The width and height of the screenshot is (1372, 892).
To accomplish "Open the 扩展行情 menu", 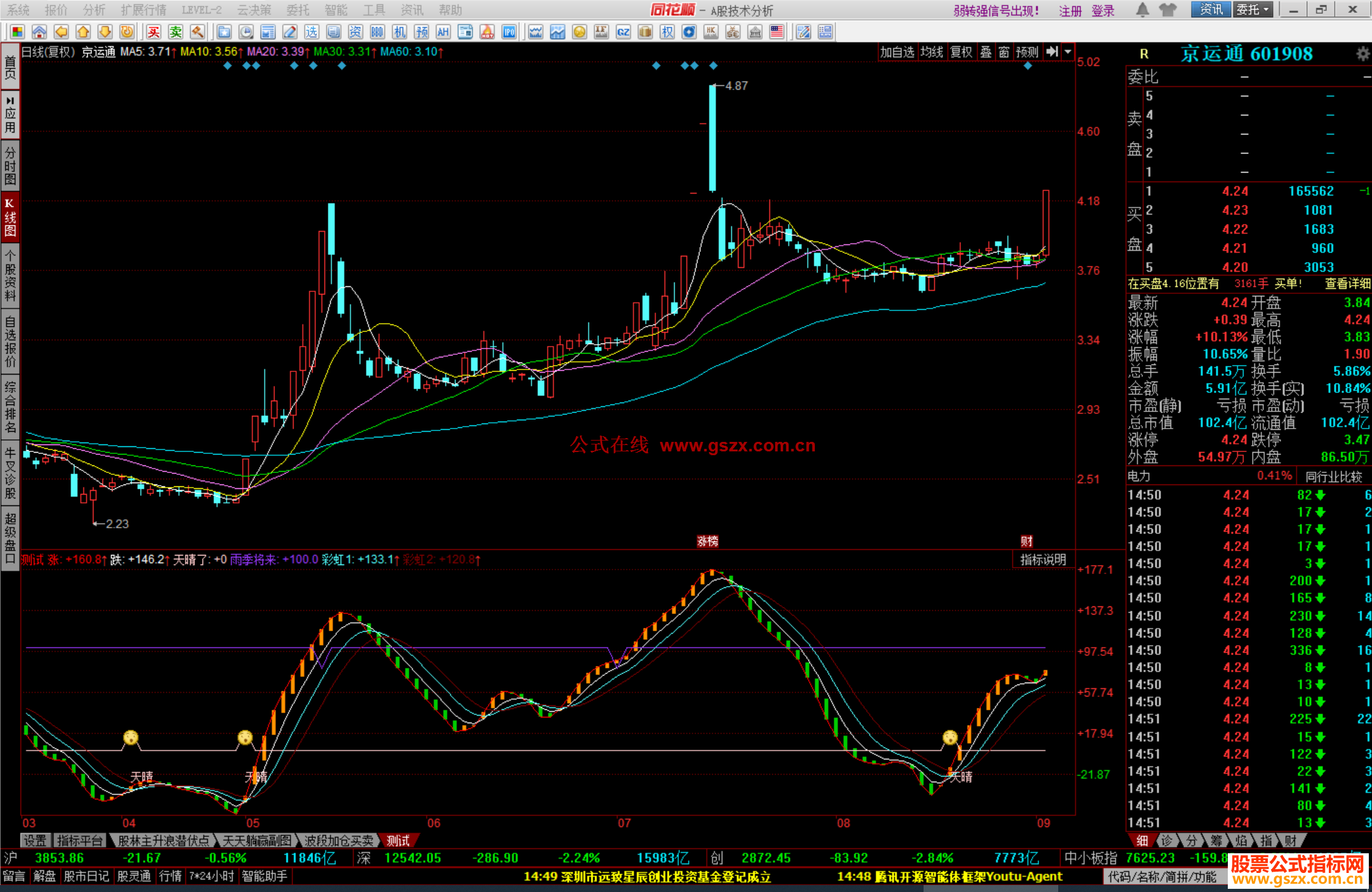I will tap(144, 10).
